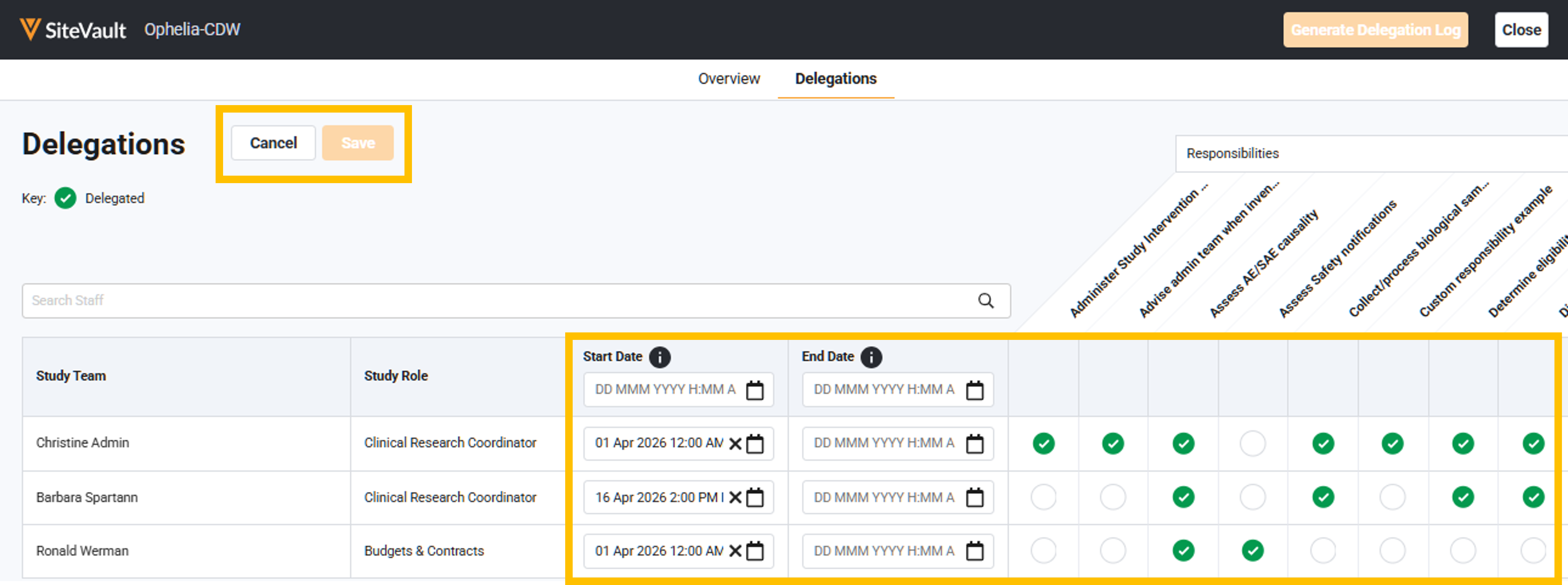Open header End Date calendar picker
Image resolution: width=1568 pixels, height=585 pixels.
coord(975,390)
